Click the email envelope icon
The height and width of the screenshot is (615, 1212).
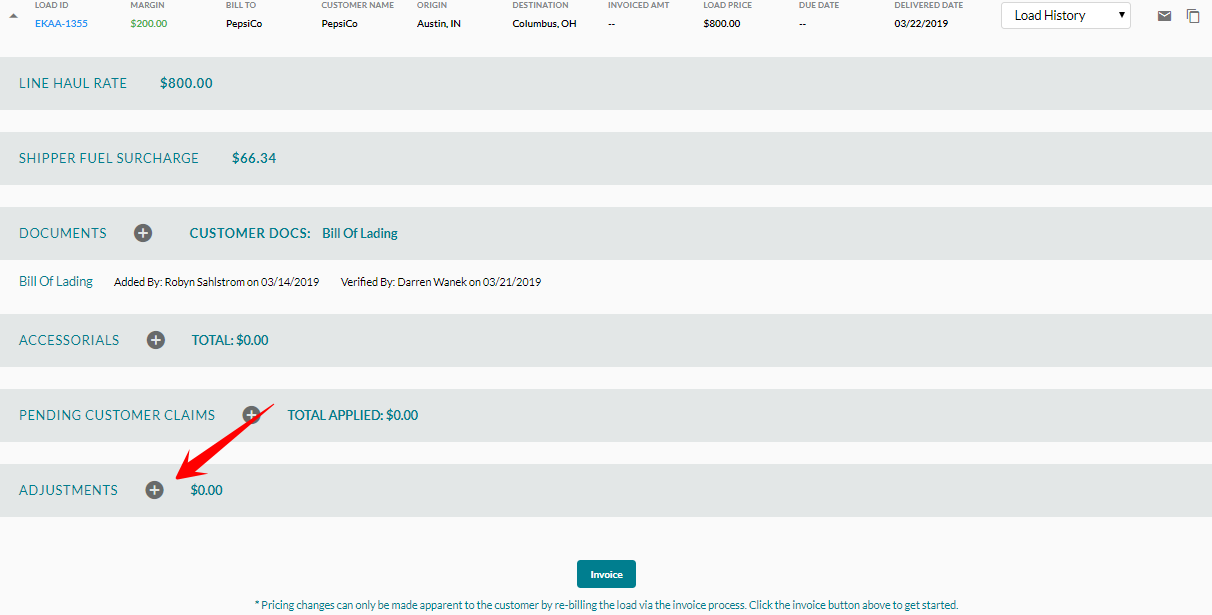click(1164, 16)
